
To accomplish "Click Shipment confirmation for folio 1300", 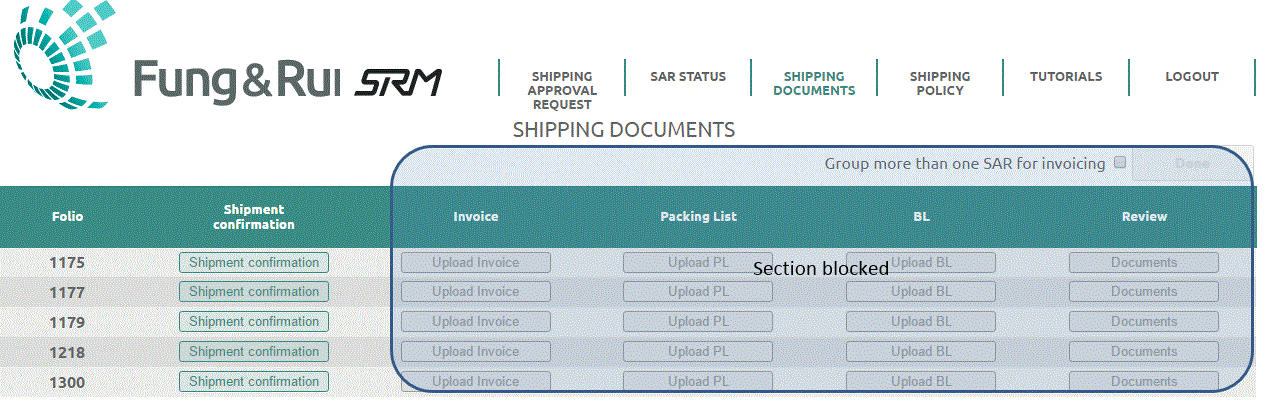I will tap(254, 382).
